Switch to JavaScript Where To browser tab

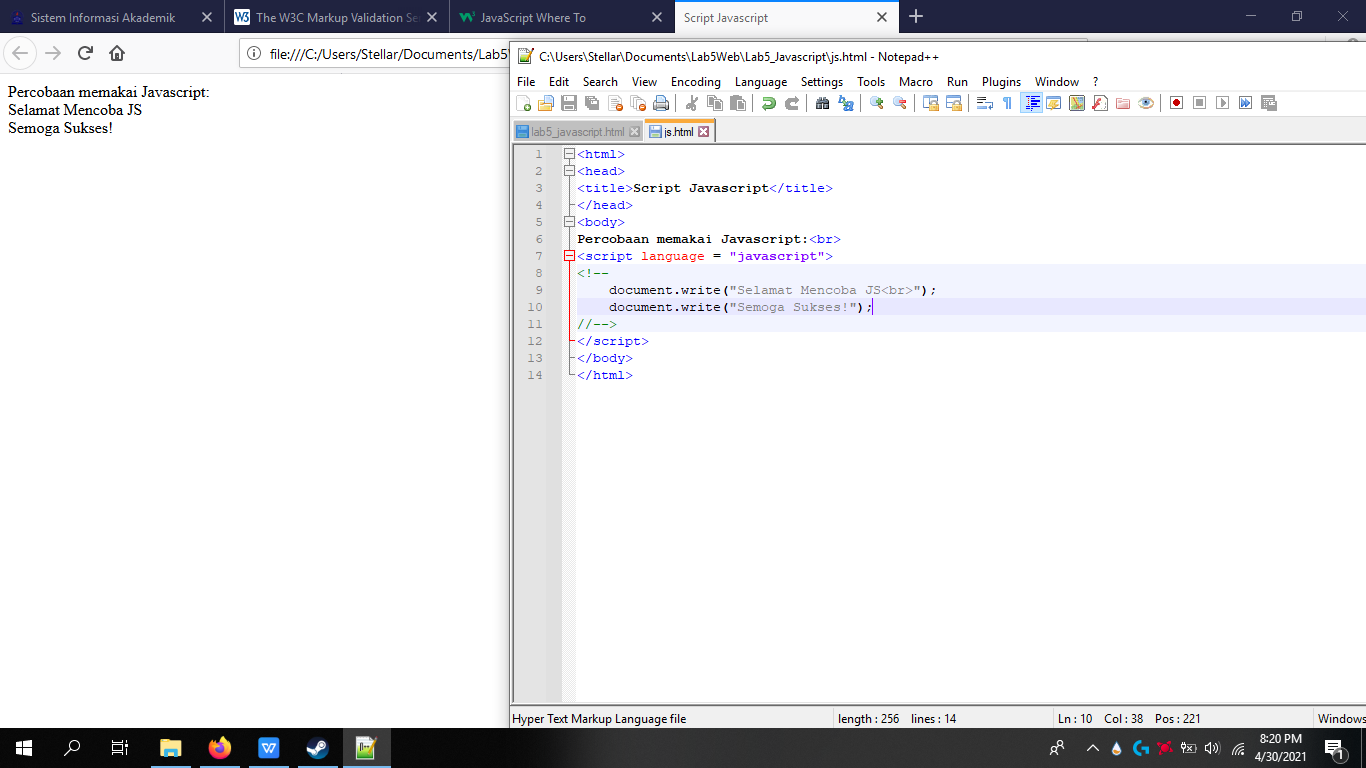click(561, 17)
